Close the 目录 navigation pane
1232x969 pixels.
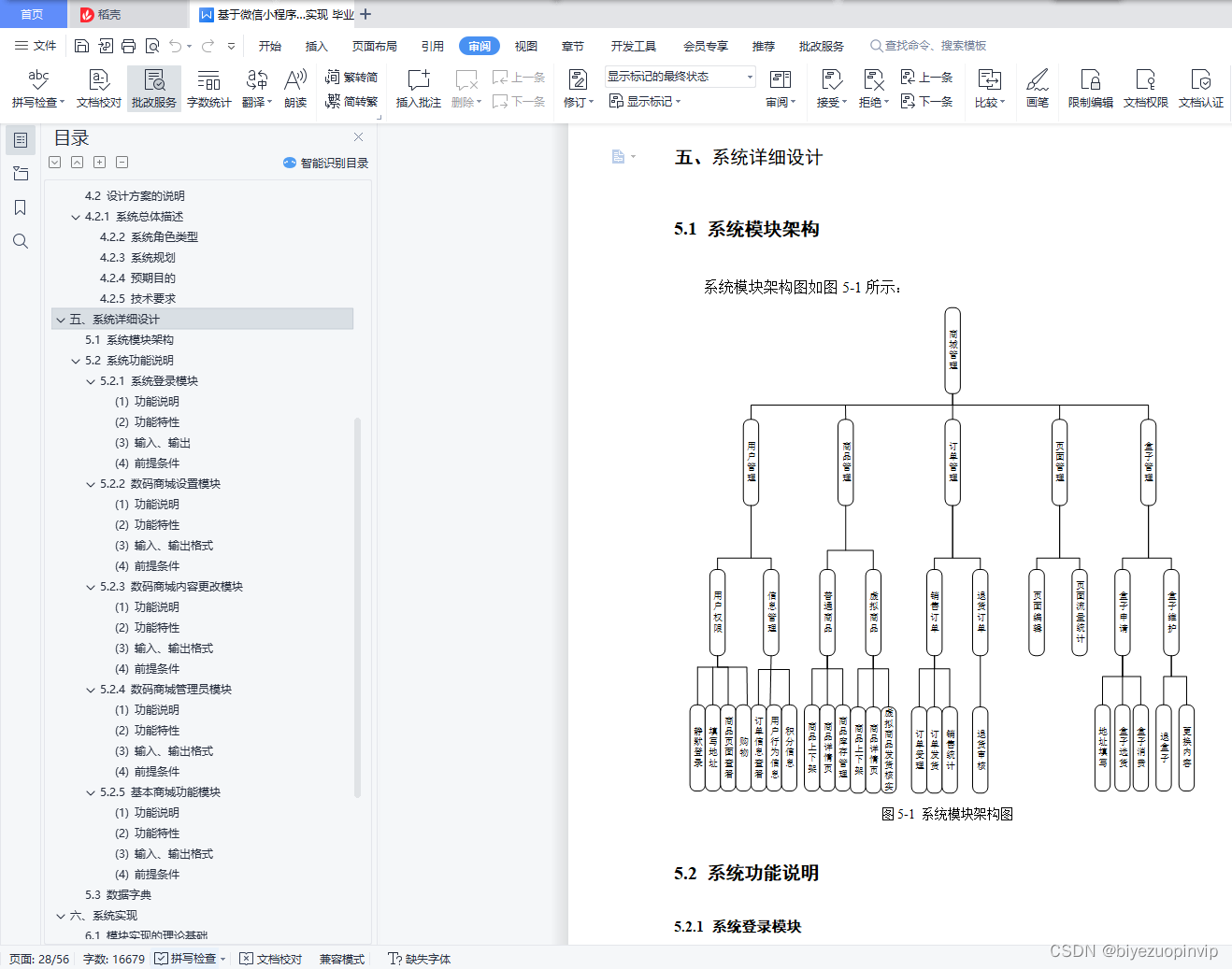[358, 136]
